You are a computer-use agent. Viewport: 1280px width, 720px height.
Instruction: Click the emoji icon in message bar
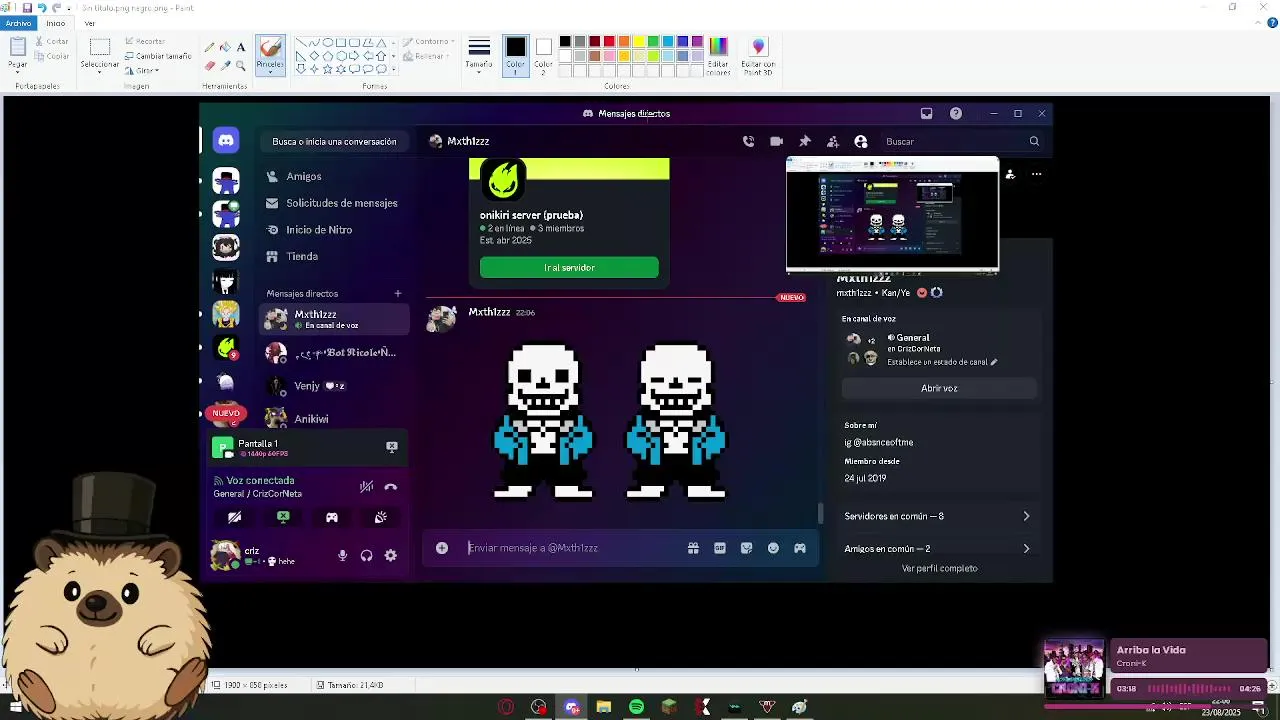click(x=773, y=548)
